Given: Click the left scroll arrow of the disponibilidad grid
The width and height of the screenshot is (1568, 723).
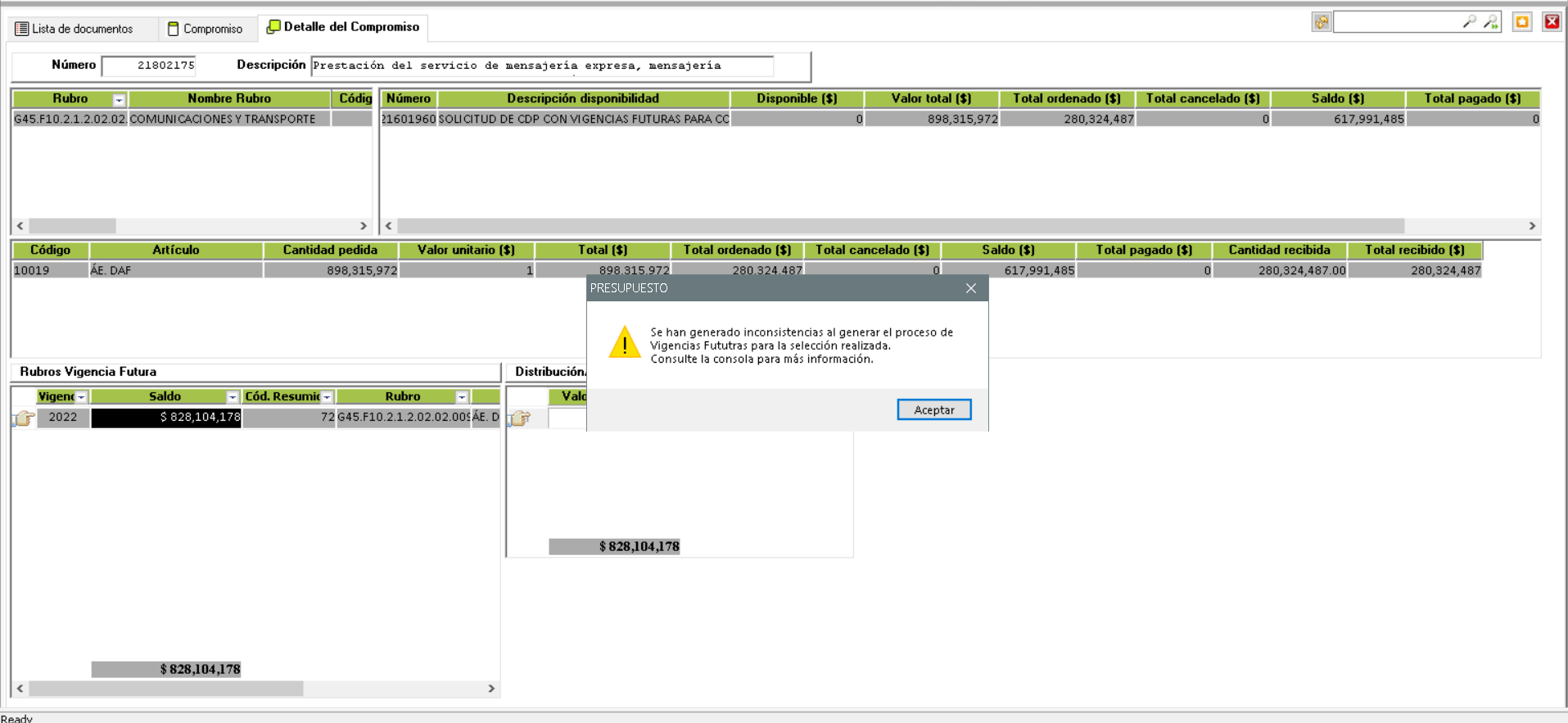Looking at the screenshot, I should [389, 226].
